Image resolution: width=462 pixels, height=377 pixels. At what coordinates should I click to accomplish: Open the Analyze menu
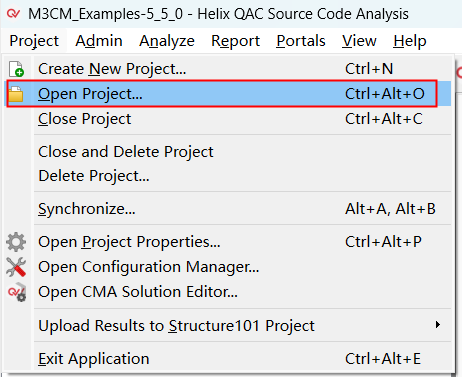(x=167, y=41)
